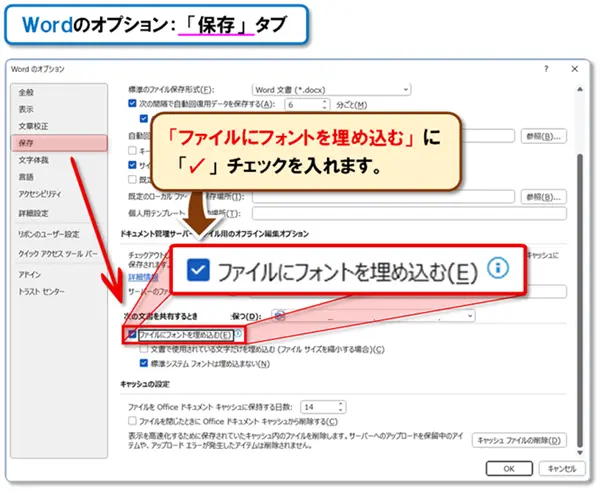
Task: Check 文書で使用されている文字だけを埋め込む option
Action: [x=143, y=349]
